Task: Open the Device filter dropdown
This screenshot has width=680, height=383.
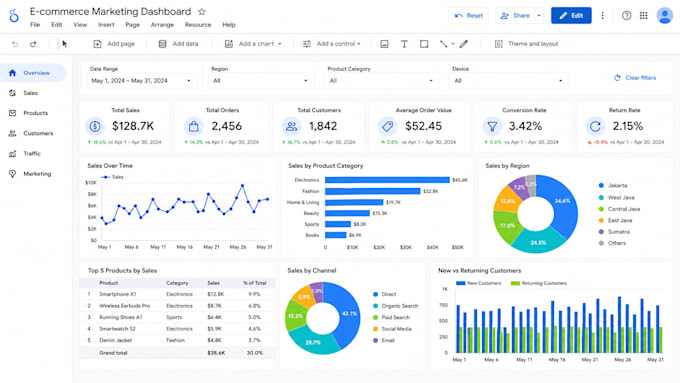Action: pos(508,81)
